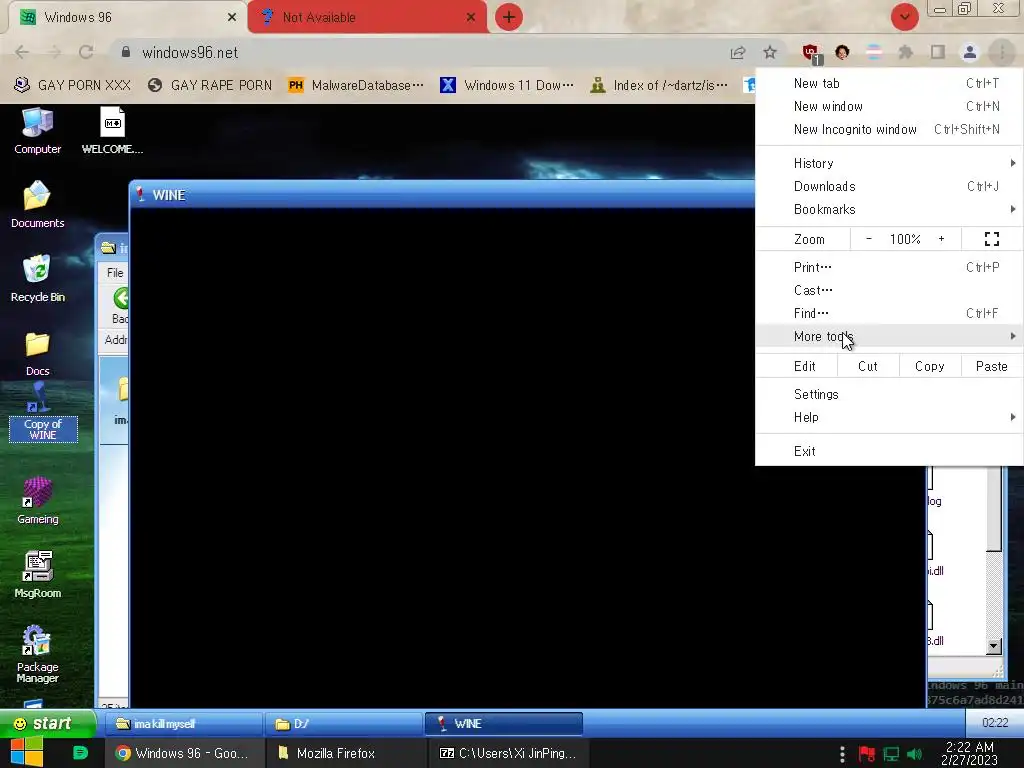
Task: Choose New Incognito window menu item
Action: pyautogui.click(x=889, y=129)
